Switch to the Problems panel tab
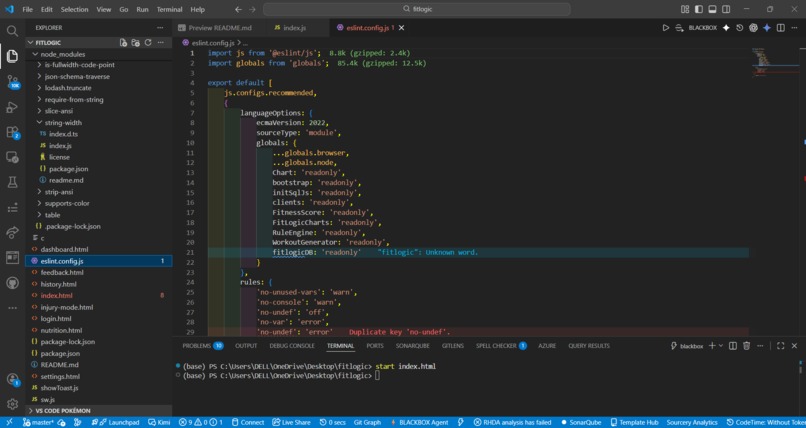The width and height of the screenshot is (806, 428). pyautogui.click(x=196, y=346)
